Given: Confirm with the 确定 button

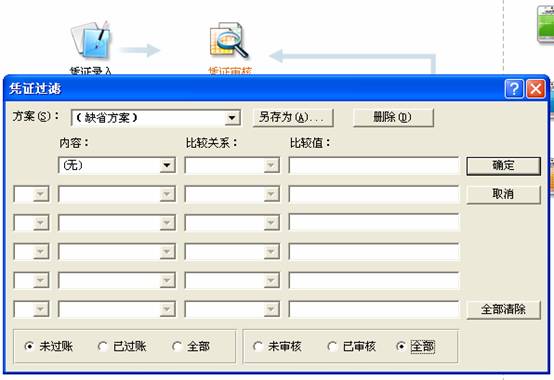Looking at the screenshot, I should [x=503, y=166].
